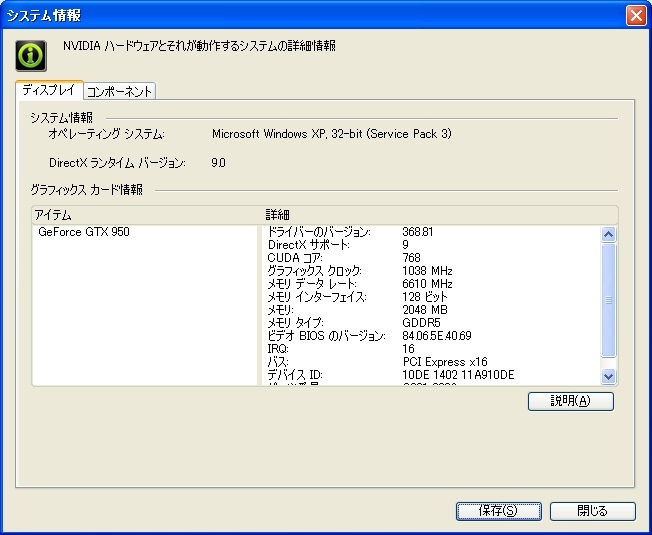This screenshot has width=652, height=535.
Task: Click the グラフィックス クロック label
Action: tap(314, 271)
